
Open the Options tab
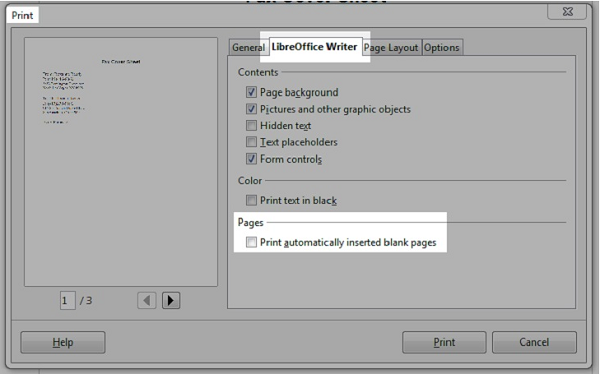click(442, 47)
